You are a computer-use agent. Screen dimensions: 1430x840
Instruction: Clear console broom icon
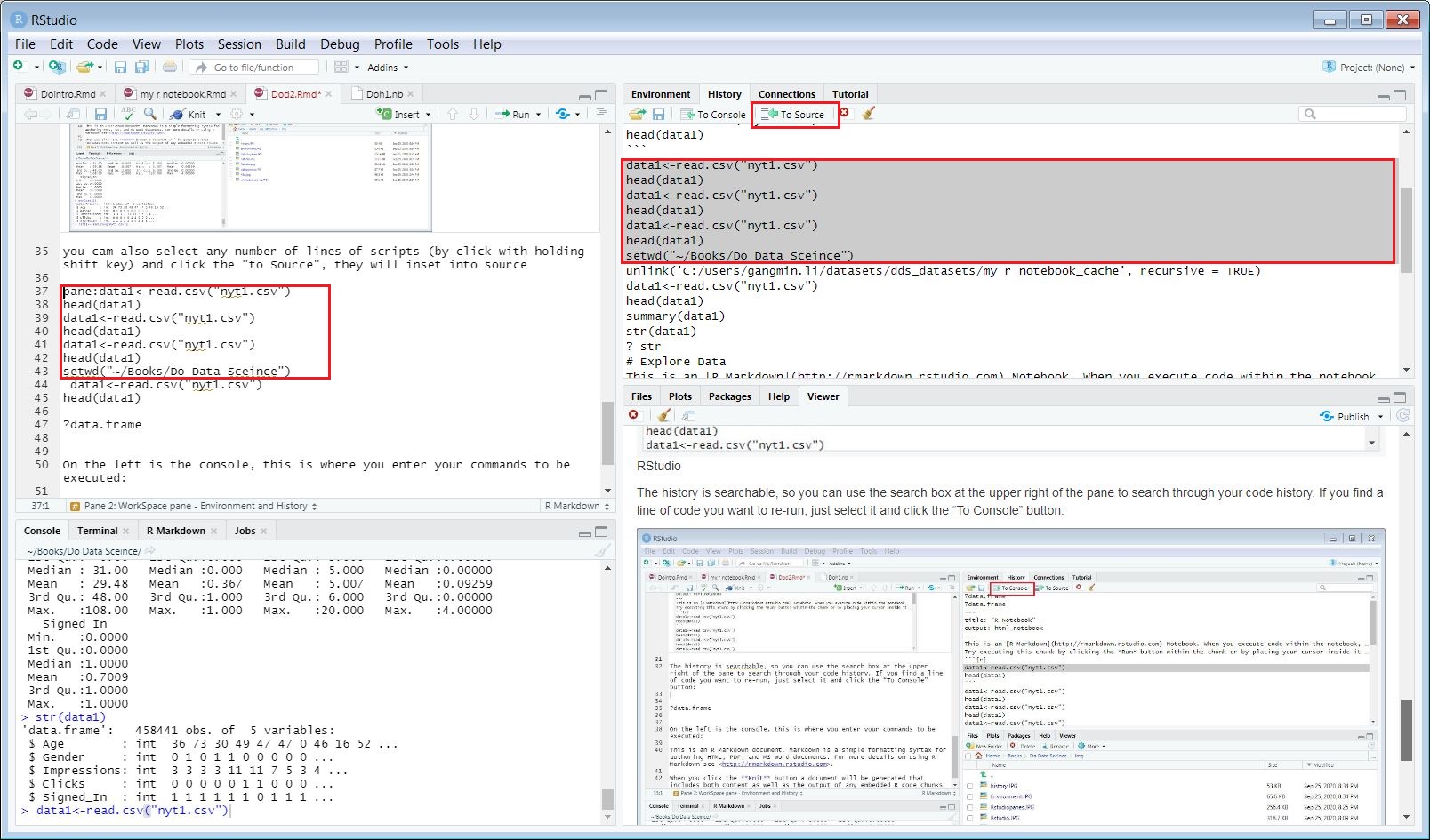coord(602,551)
